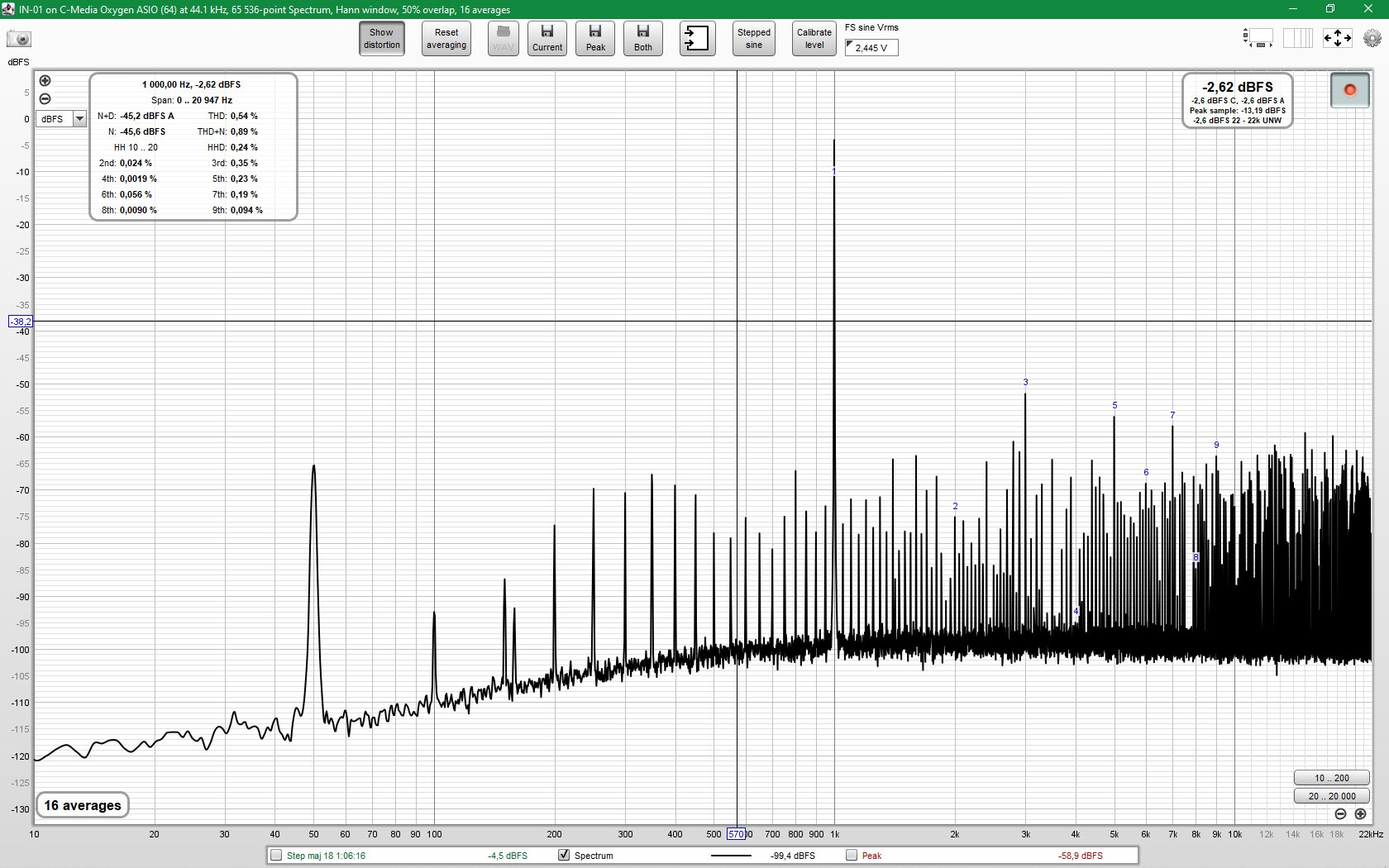Click the 2nd harmonic 0,024 % value
Image resolution: width=1389 pixels, height=868 pixels.
(136, 163)
